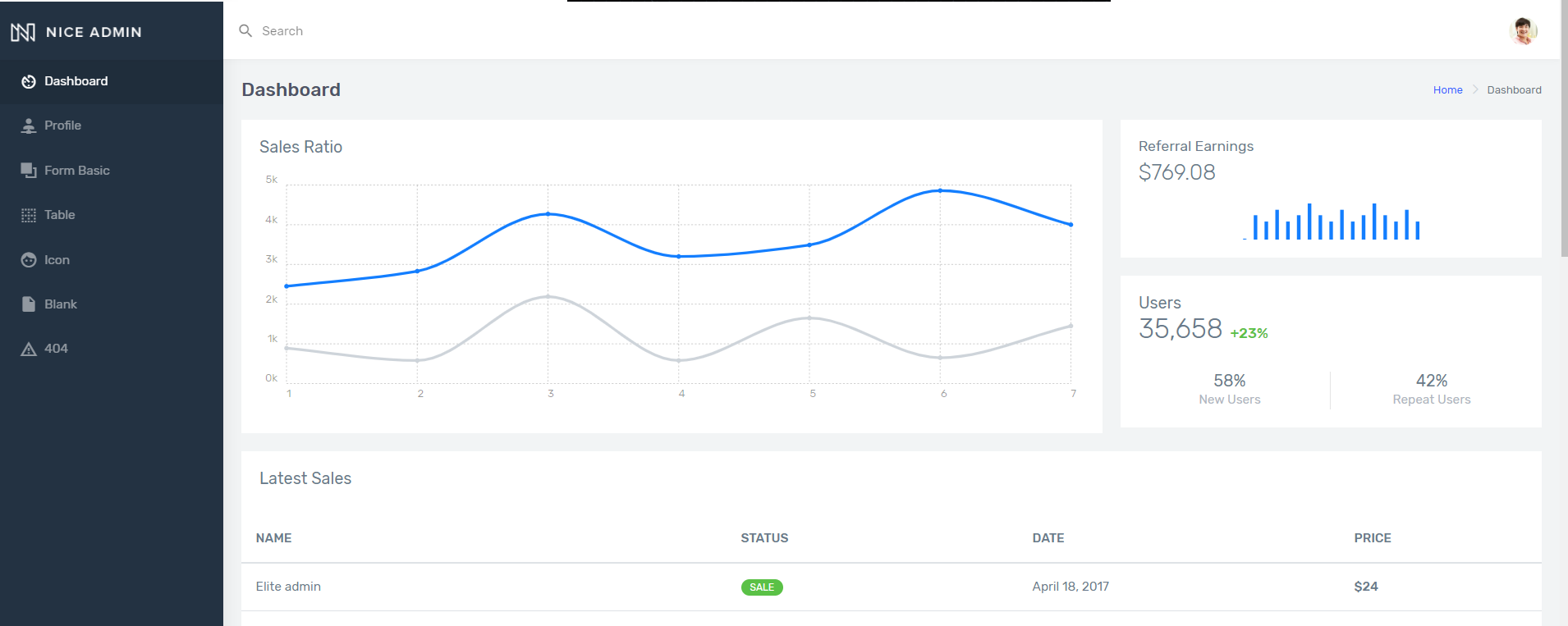Click the search magnifier icon
This screenshot has height=626, width=1568.
[245, 31]
